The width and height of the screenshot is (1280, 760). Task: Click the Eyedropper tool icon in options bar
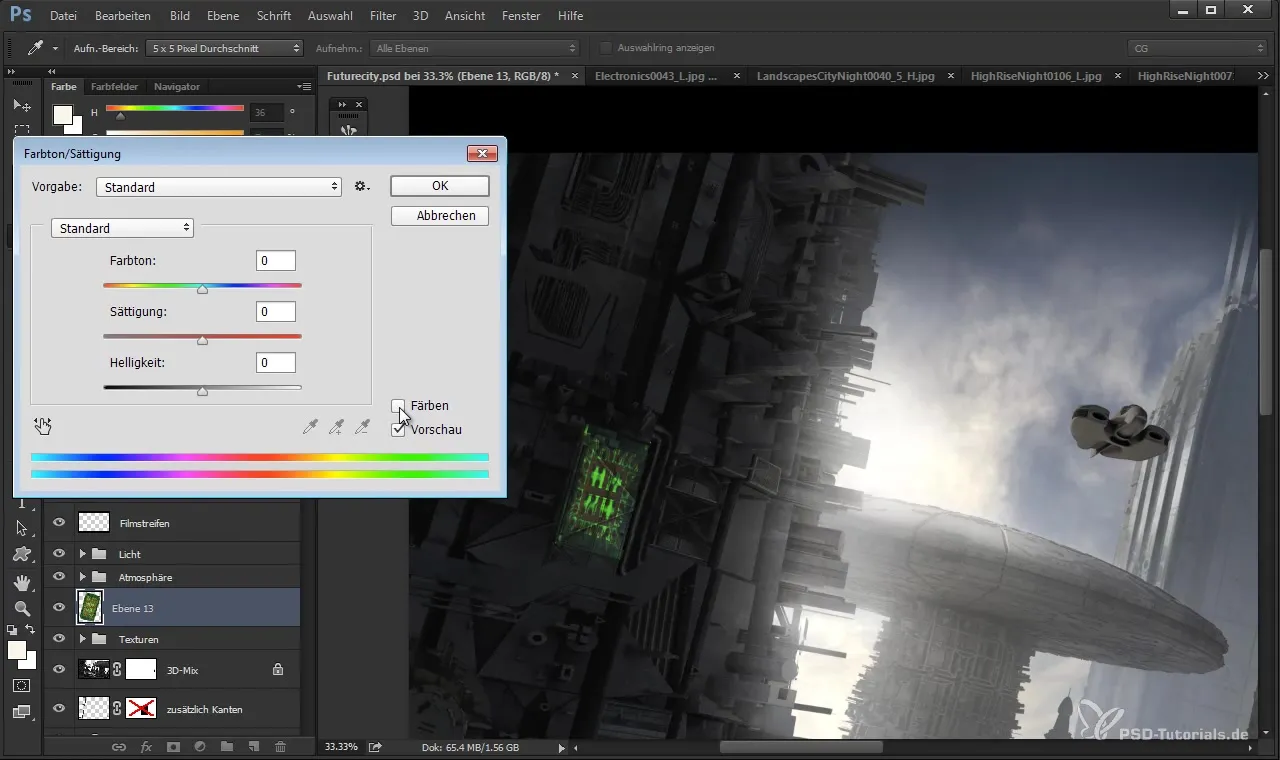[x=35, y=48]
